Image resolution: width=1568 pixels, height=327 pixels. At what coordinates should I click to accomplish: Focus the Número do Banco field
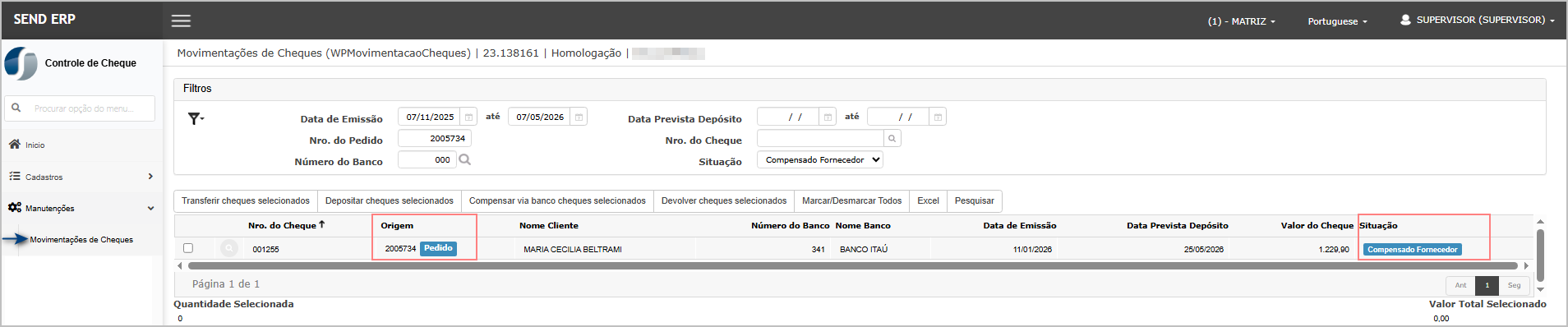(x=427, y=159)
